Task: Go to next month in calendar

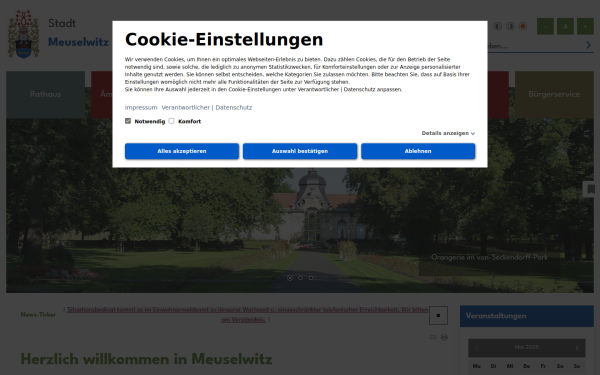Action: [x=577, y=348]
